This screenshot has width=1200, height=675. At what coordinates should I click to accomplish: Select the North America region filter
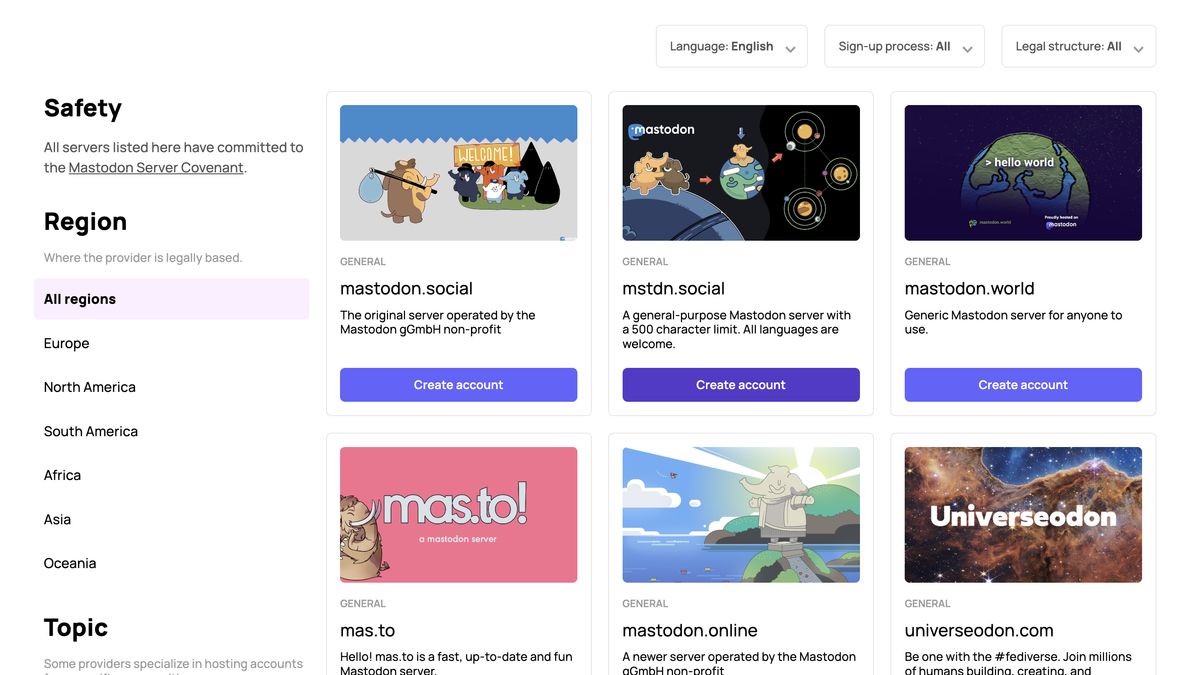(89, 386)
